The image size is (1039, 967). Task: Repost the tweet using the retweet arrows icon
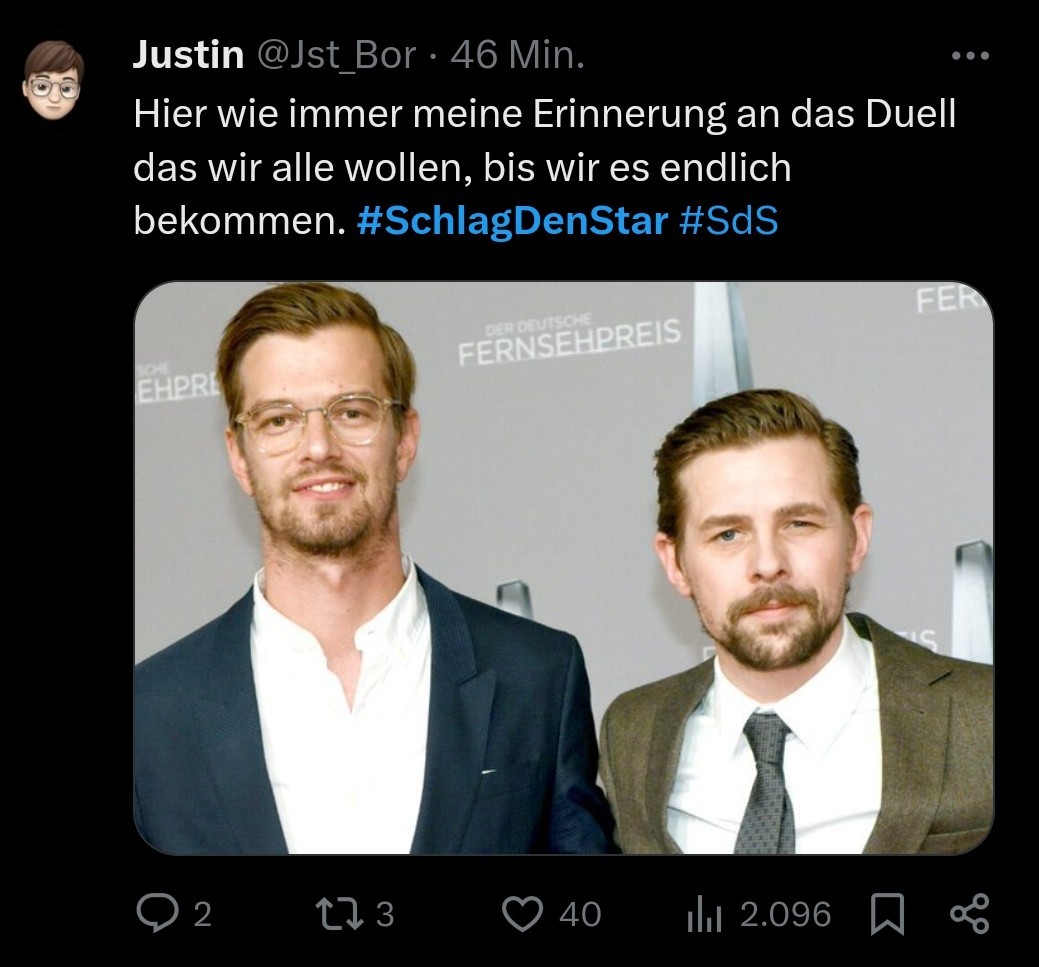pos(339,913)
